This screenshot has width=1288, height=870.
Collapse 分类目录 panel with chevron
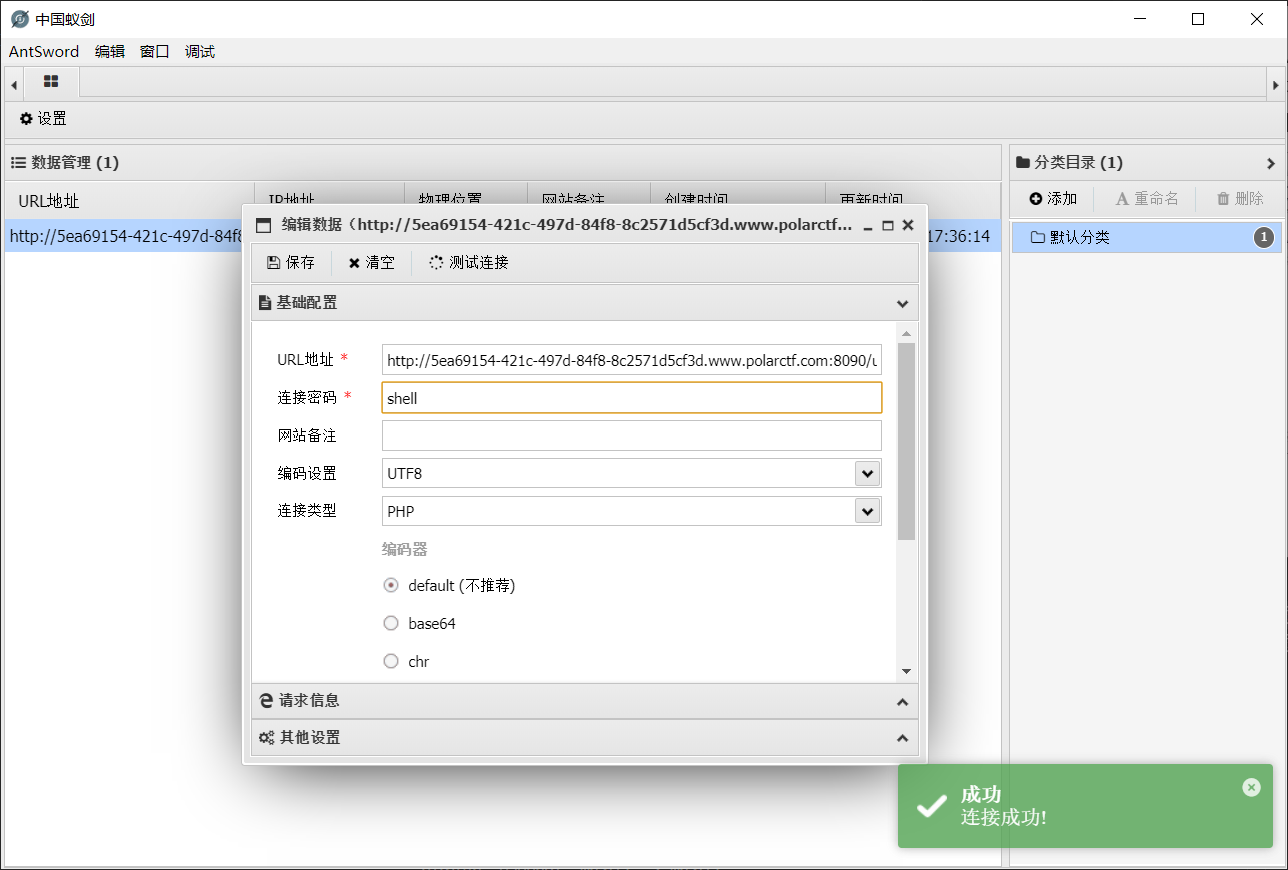tap(1271, 163)
